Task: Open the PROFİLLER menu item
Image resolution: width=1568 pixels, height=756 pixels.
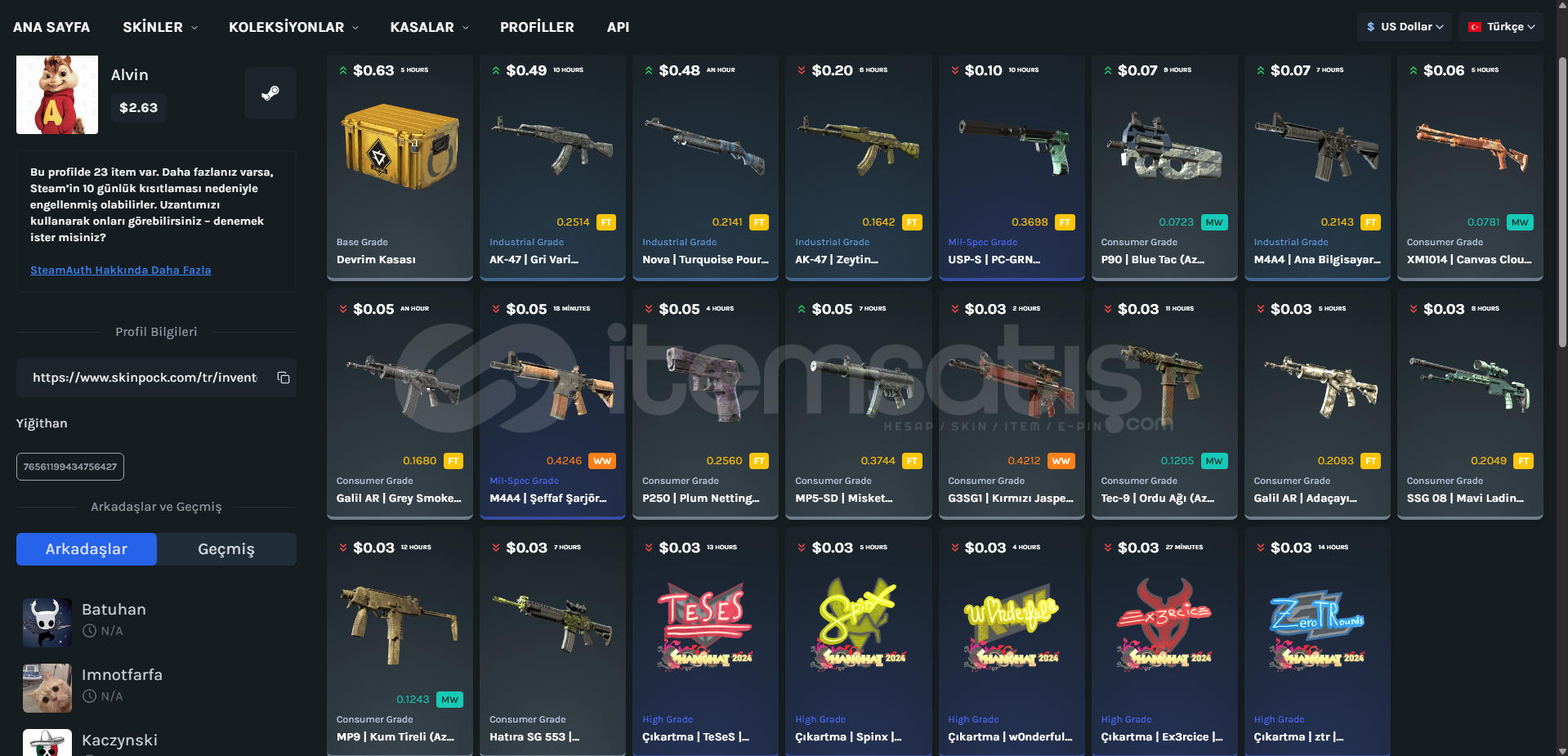Action: [537, 27]
